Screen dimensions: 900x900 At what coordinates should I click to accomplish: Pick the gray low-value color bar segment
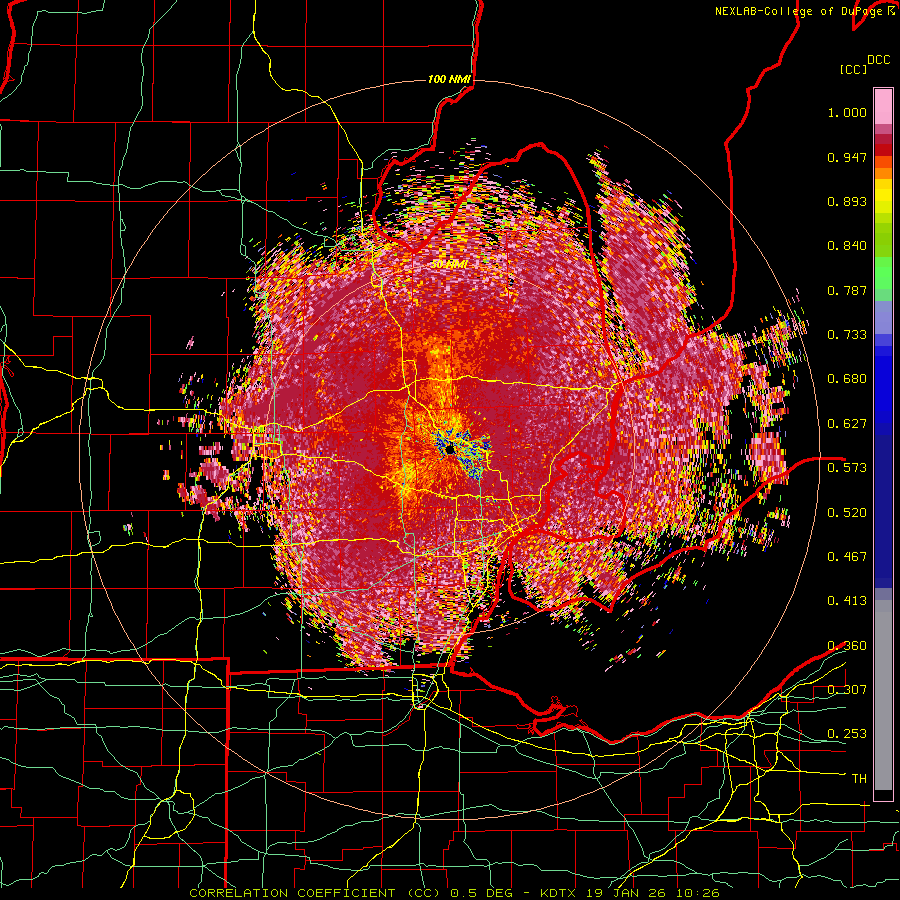tap(883, 695)
